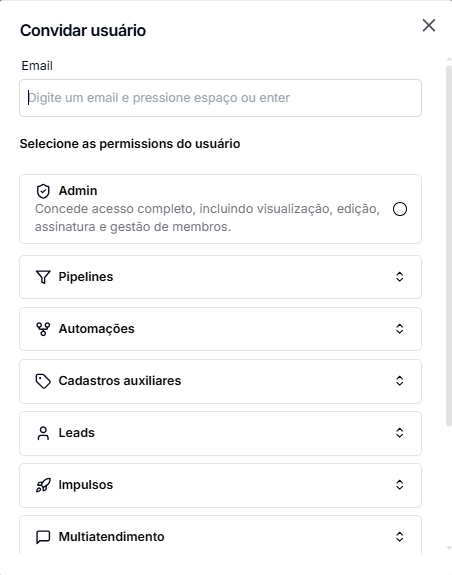The height and width of the screenshot is (575, 452).
Task: Click the Pipelines funnel icon
Action: coord(43,277)
